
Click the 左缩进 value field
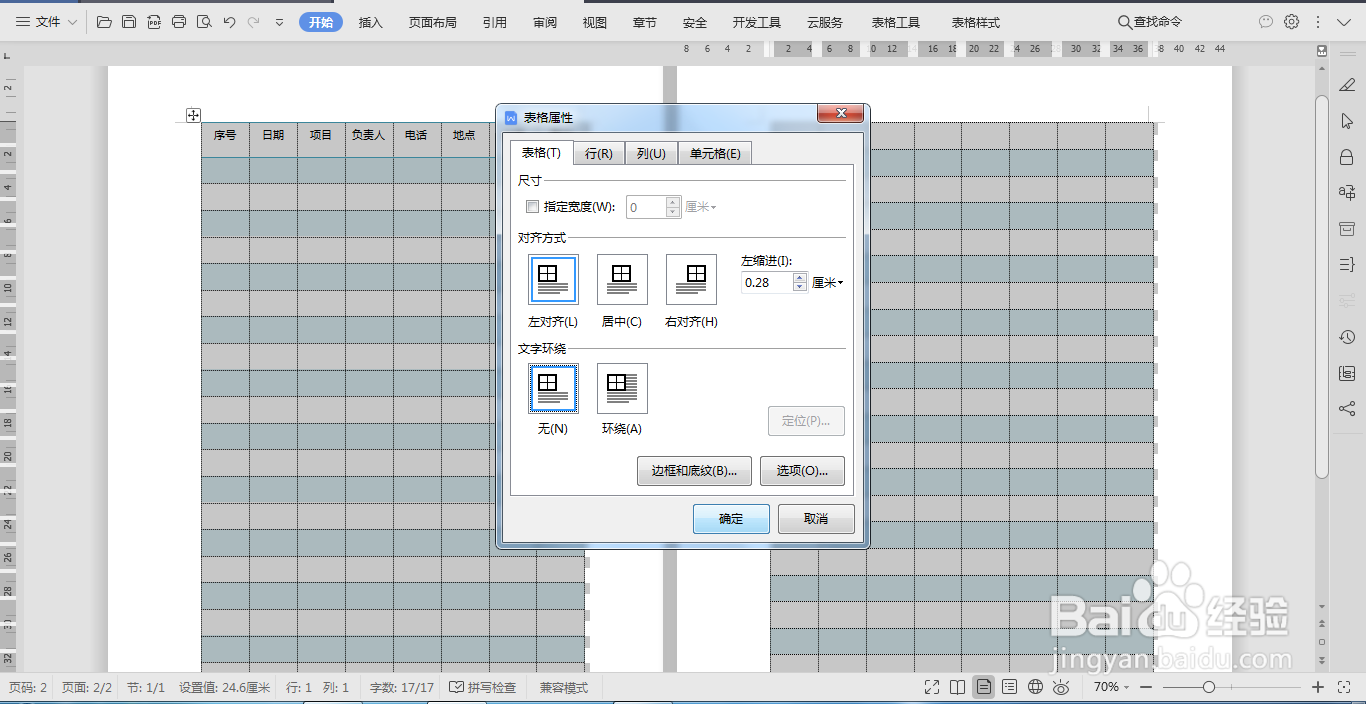coord(767,283)
